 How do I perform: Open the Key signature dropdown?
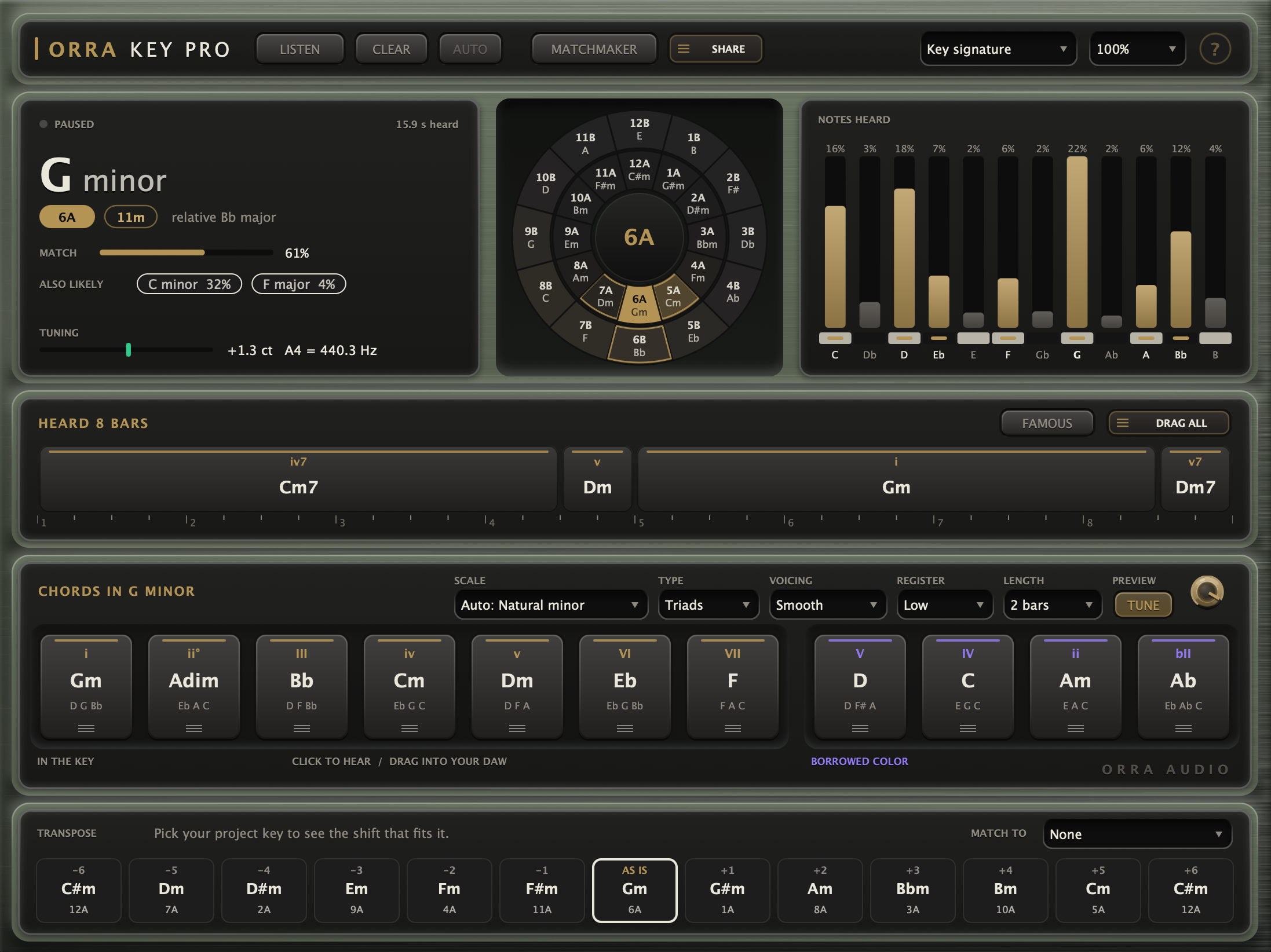pos(998,49)
